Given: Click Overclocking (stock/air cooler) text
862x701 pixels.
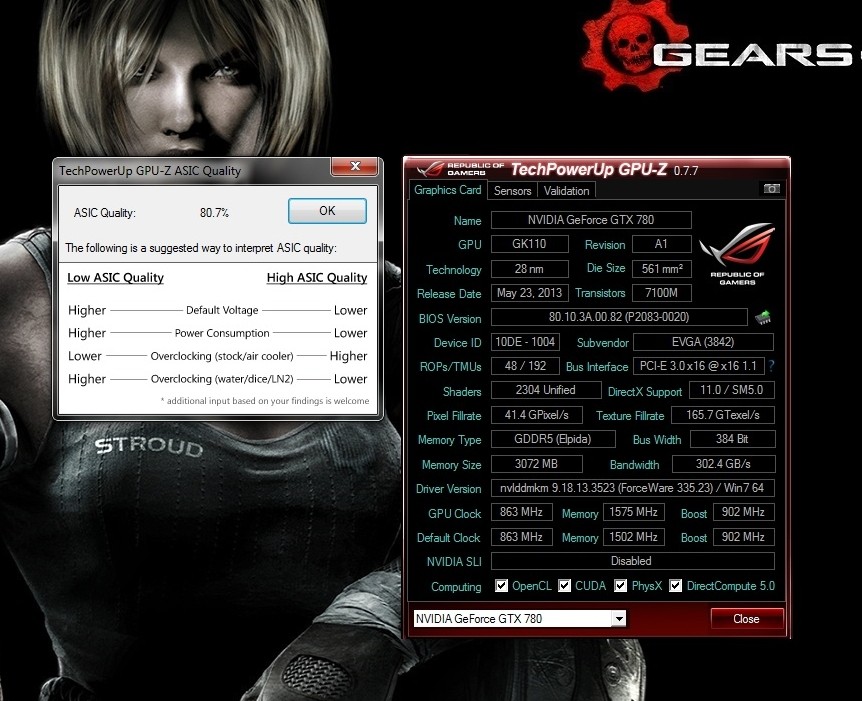Looking at the screenshot, I should tap(222, 356).
